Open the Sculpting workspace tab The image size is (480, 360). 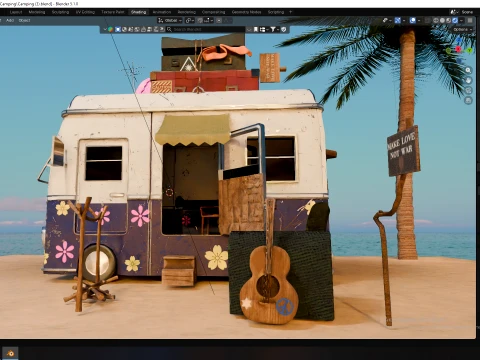[60, 12]
